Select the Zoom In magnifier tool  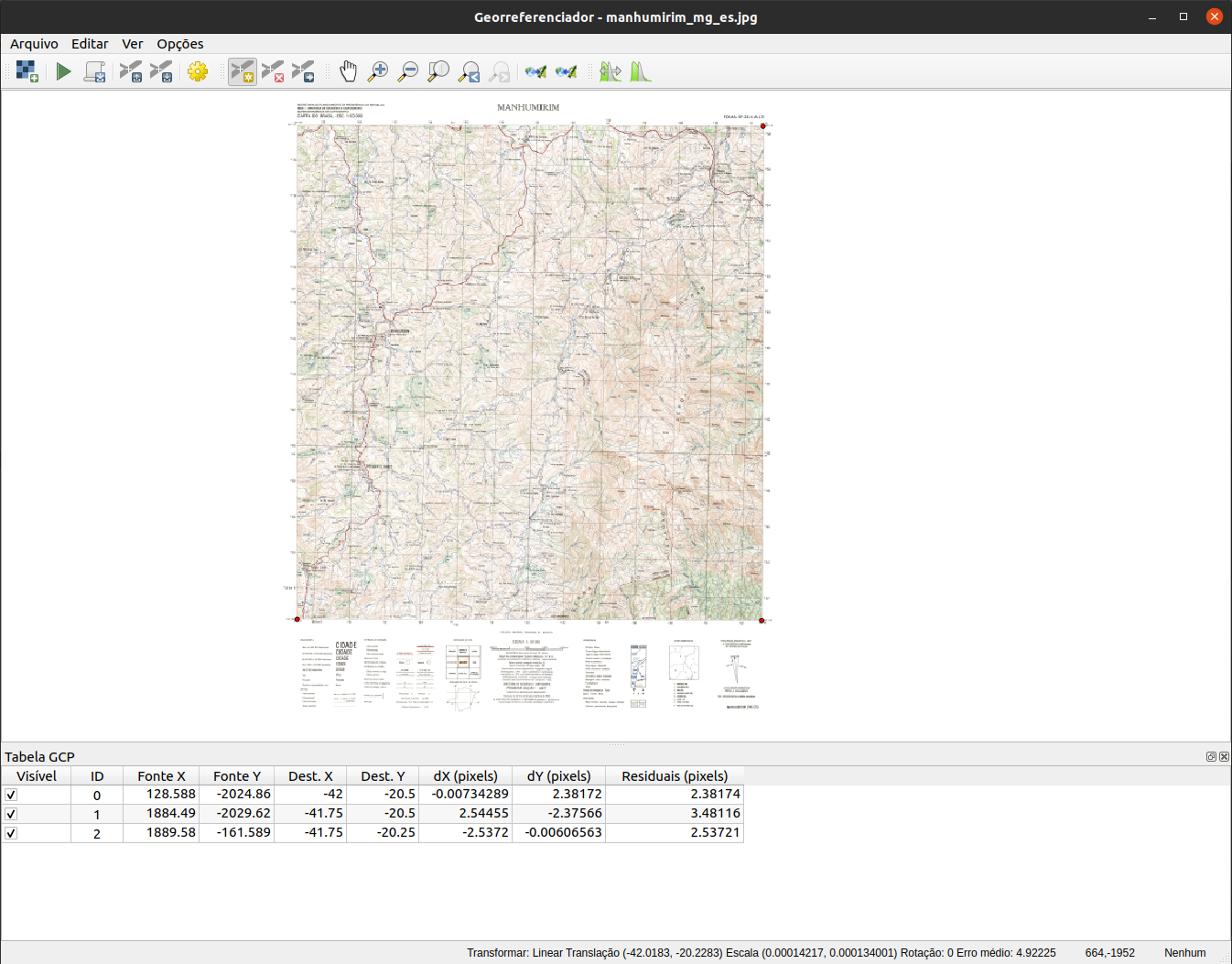coord(378,71)
